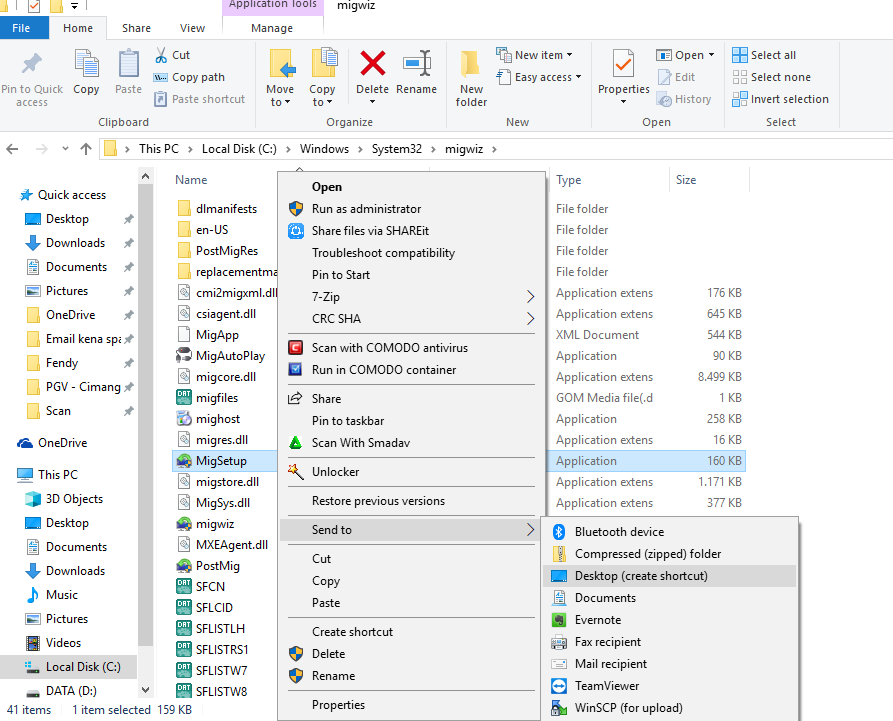
Task: Click the left pane vertical scrollbar
Action: (x=146, y=400)
